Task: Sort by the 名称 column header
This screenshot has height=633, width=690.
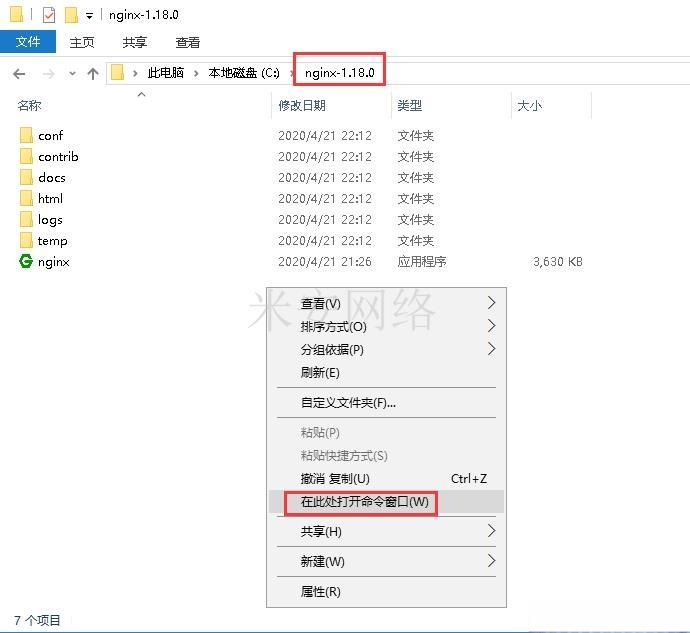Action: tap(29, 106)
